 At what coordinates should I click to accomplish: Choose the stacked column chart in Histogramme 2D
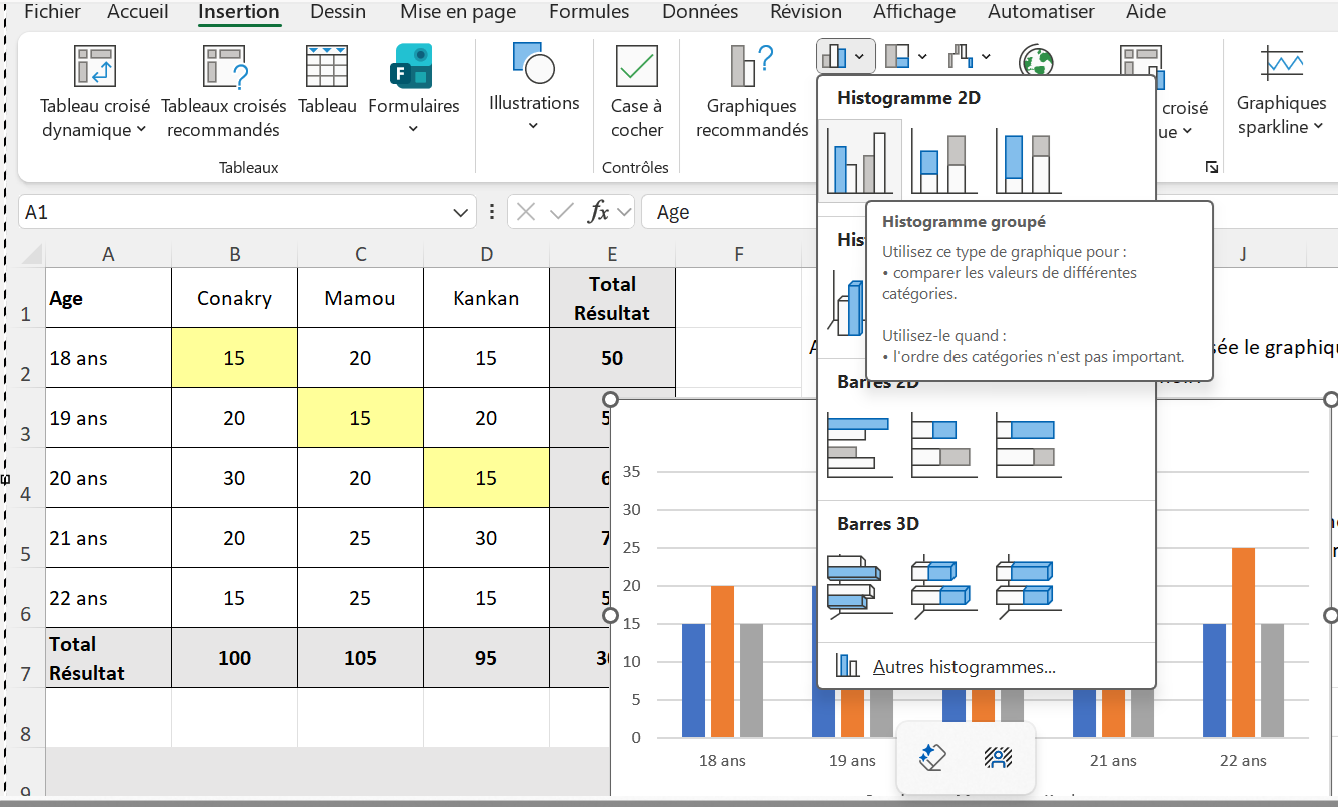943,161
